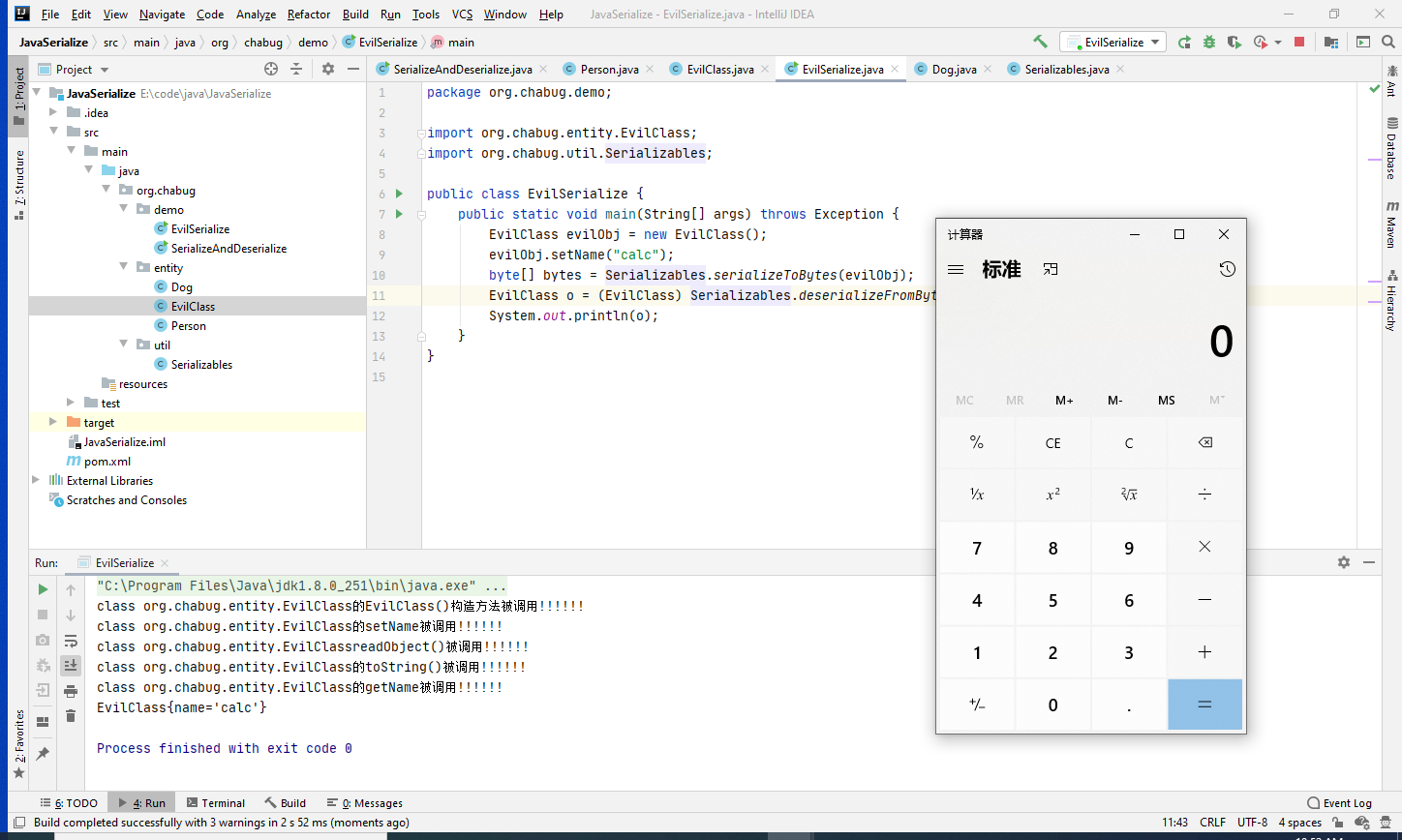The height and width of the screenshot is (840, 1402).
Task: Rerun EvilSerialize from top toolbar
Action: click(1184, 42)
